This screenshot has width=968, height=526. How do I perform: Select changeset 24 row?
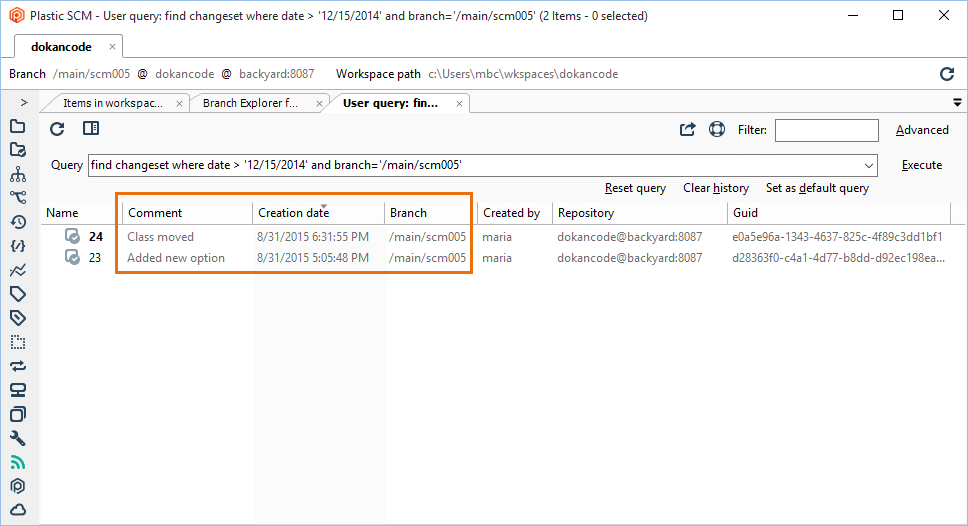(96, 237)
